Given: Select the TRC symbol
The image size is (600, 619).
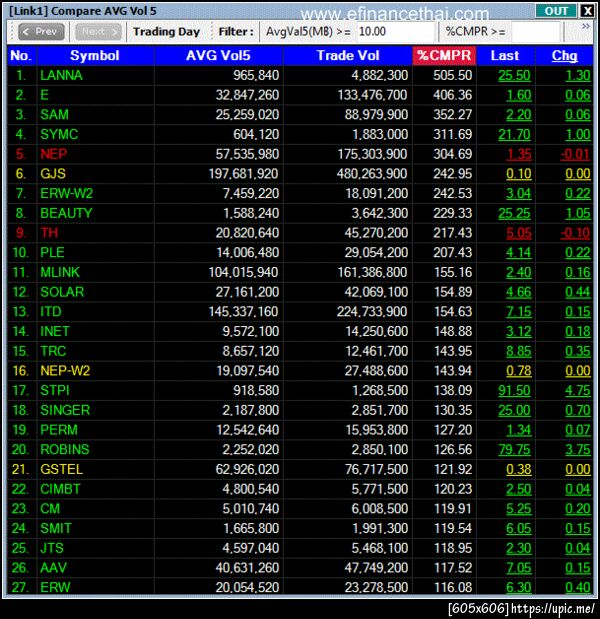Looking at the screenshot, I should (53, 351).
